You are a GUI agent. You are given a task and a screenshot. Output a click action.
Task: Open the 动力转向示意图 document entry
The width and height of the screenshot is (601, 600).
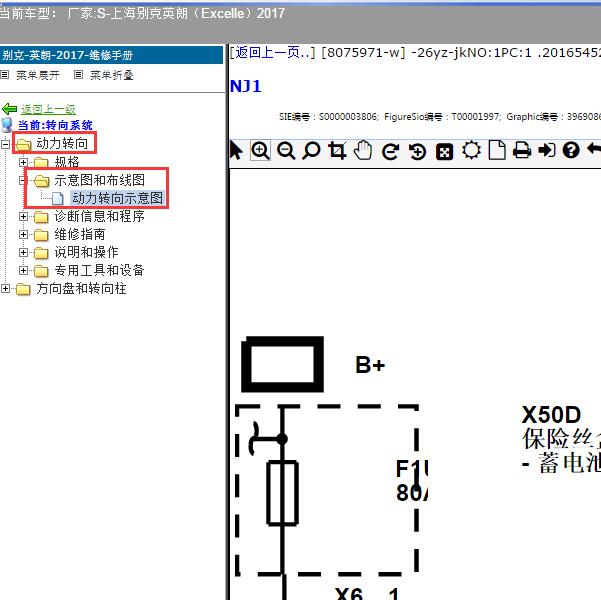(x=117, y=198)
